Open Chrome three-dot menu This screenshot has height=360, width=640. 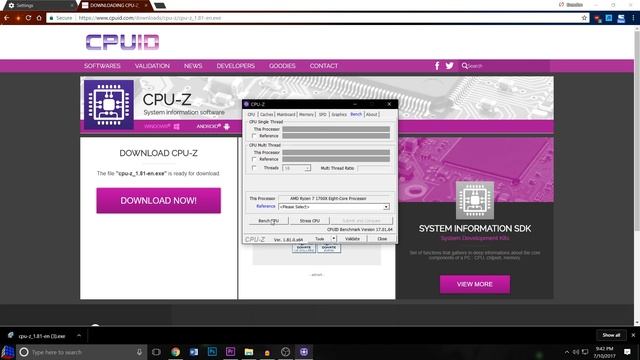633,18
